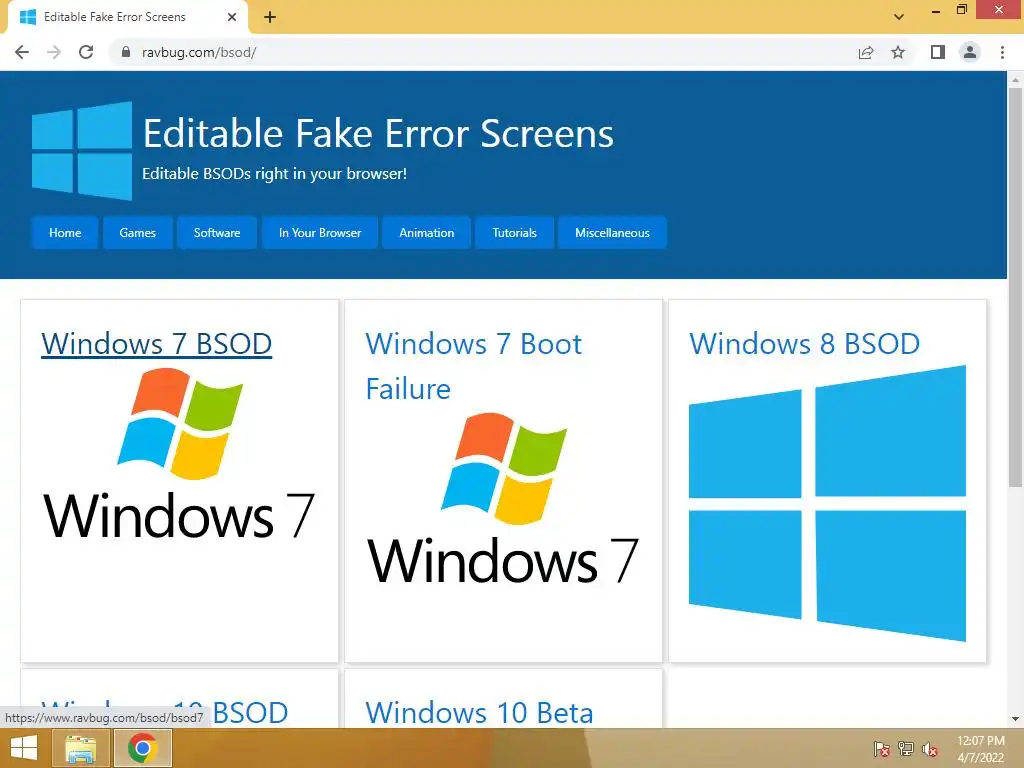Open the Games navigation item
The width and height of the screenshot is (1024, 768).
[138, 232]
